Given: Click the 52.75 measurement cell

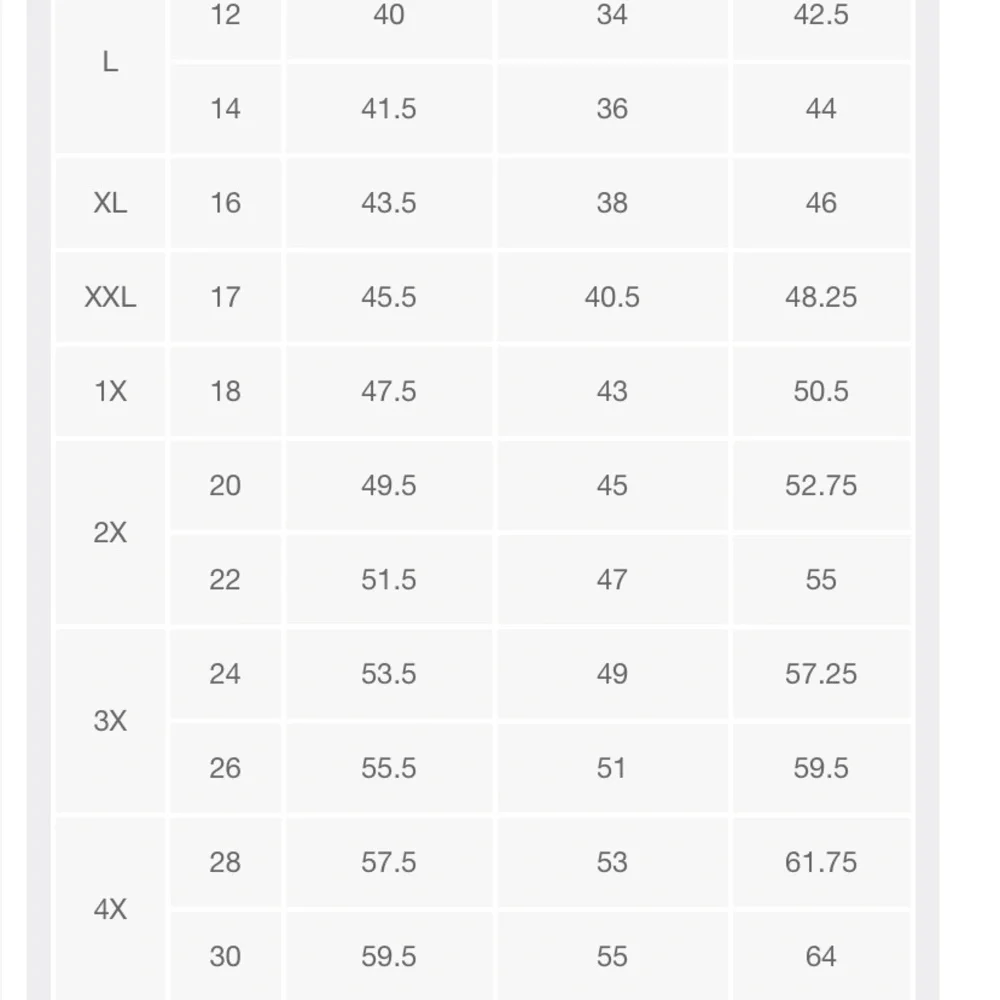Looking at the screenshot, I should pyautogui.click(x=821, y=485).
